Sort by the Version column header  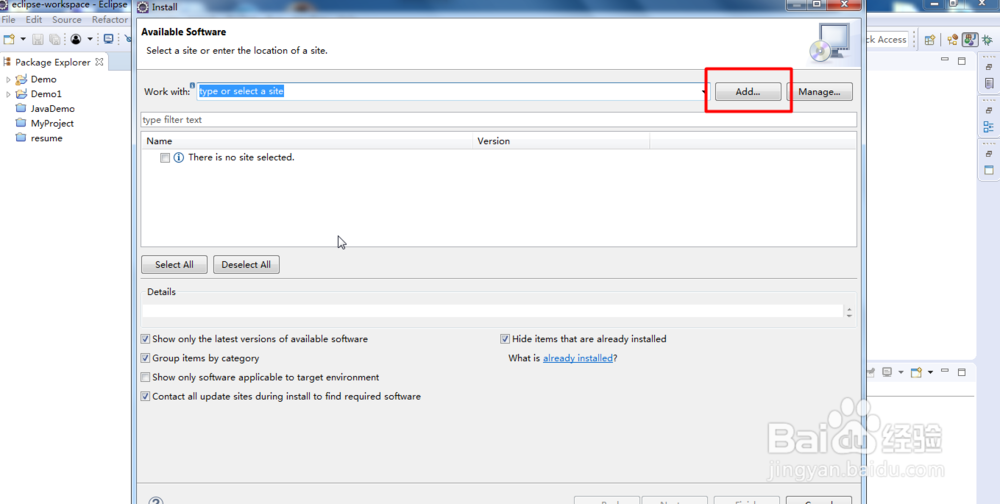pos(561,141)
